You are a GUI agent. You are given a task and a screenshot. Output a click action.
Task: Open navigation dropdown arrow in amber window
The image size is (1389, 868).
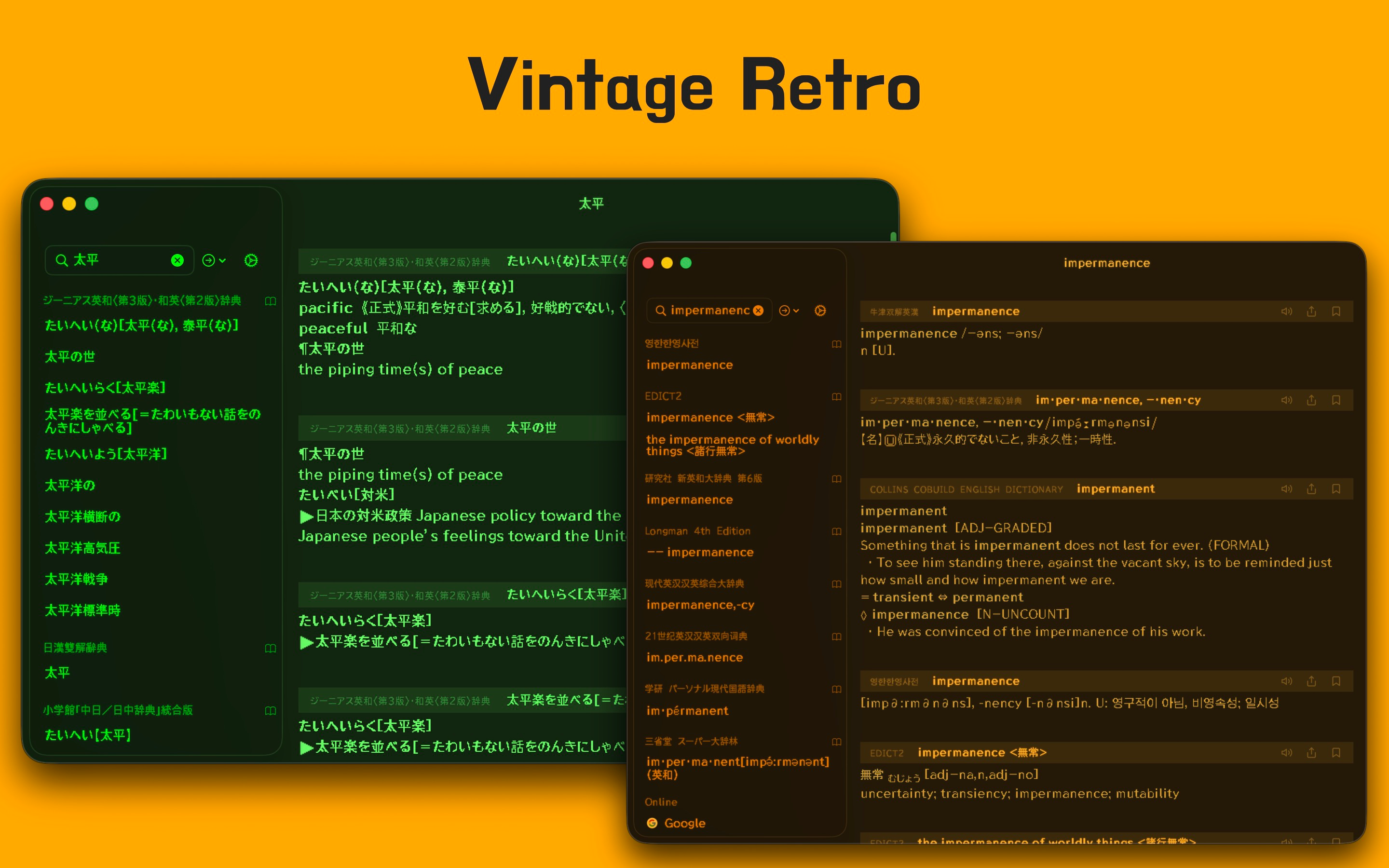pyautogui.click(x=789, y=311)
